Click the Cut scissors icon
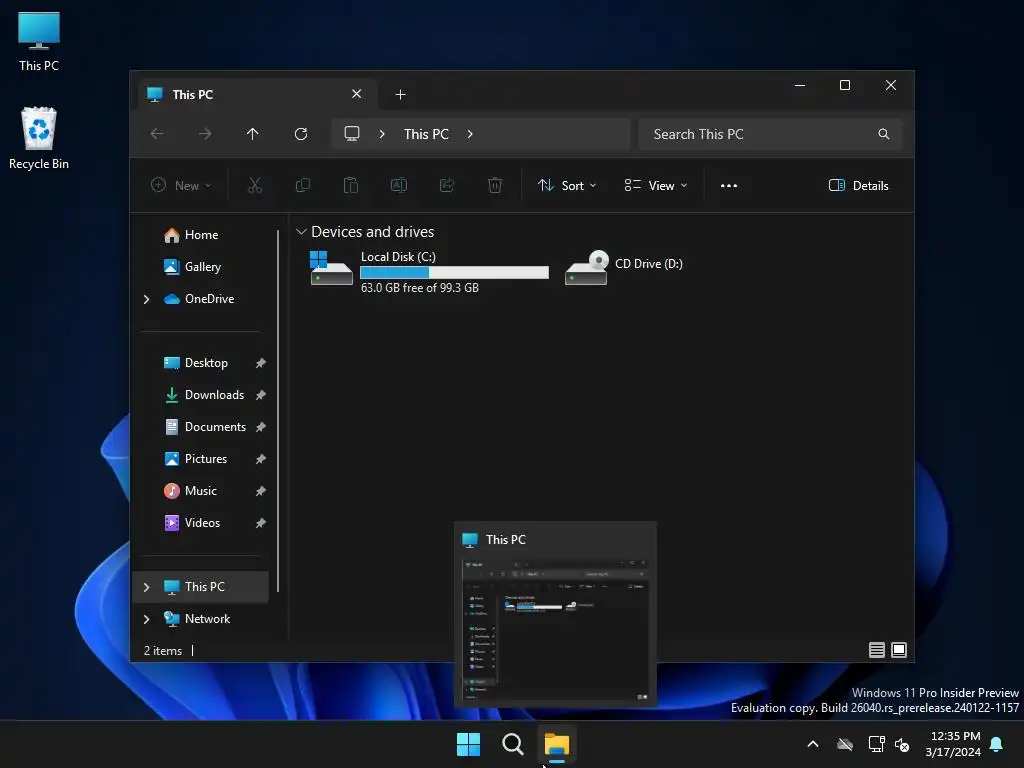The width and height of the screenshot is (1024, 768). pos(255,185)
